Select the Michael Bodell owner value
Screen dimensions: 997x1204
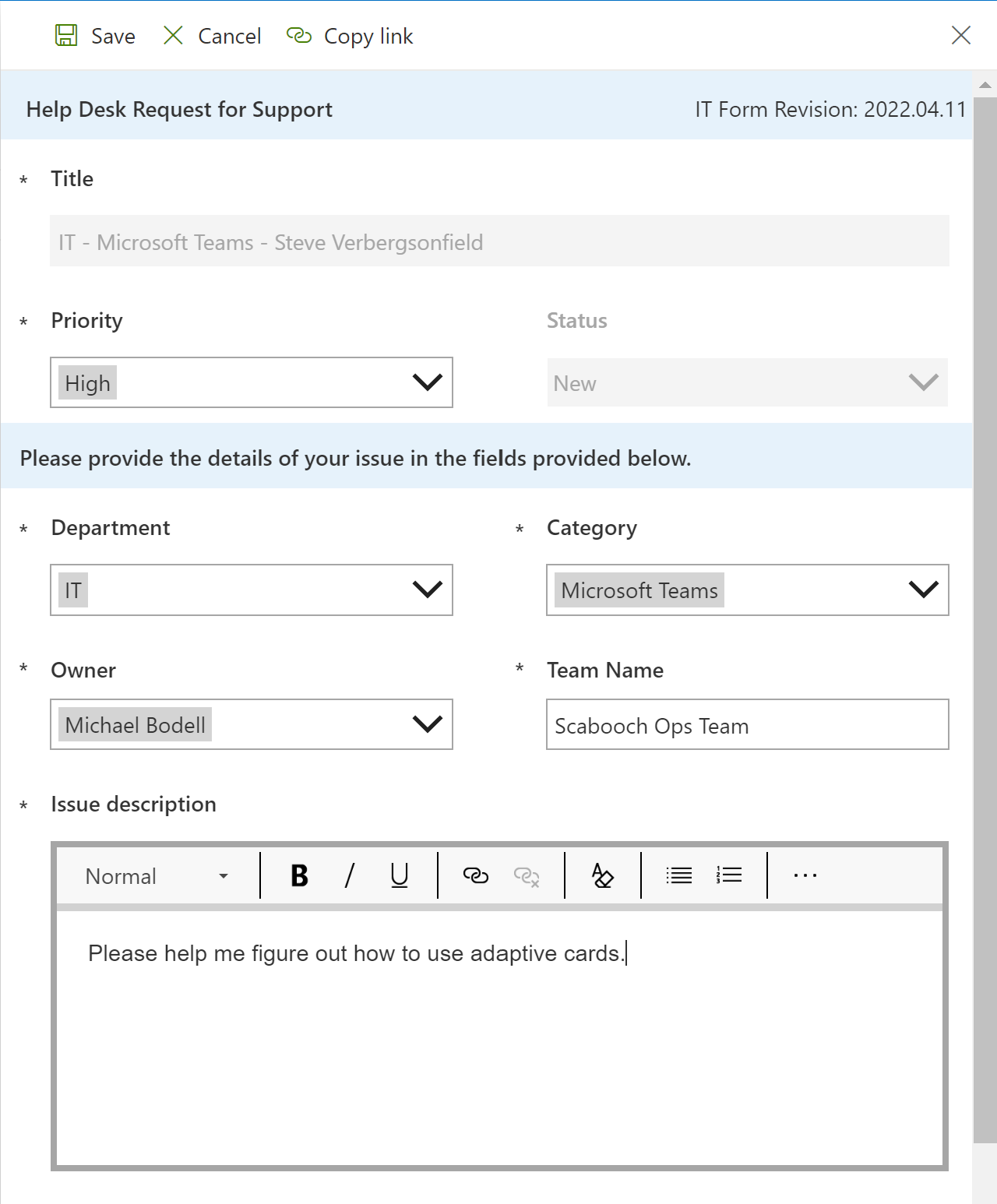coord(135,724)
